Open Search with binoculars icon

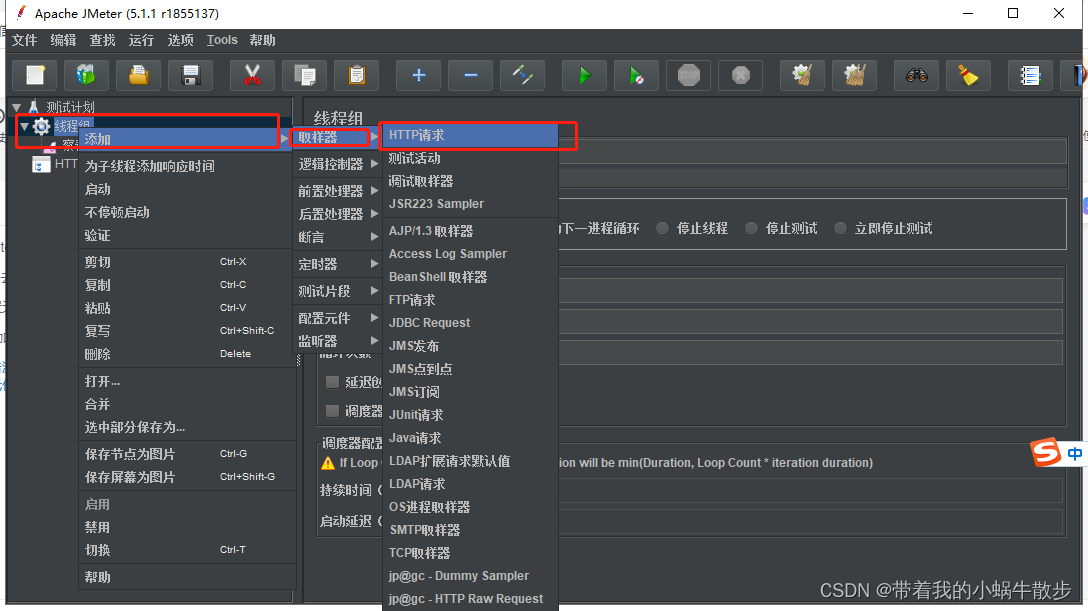(x=916, y=75)
